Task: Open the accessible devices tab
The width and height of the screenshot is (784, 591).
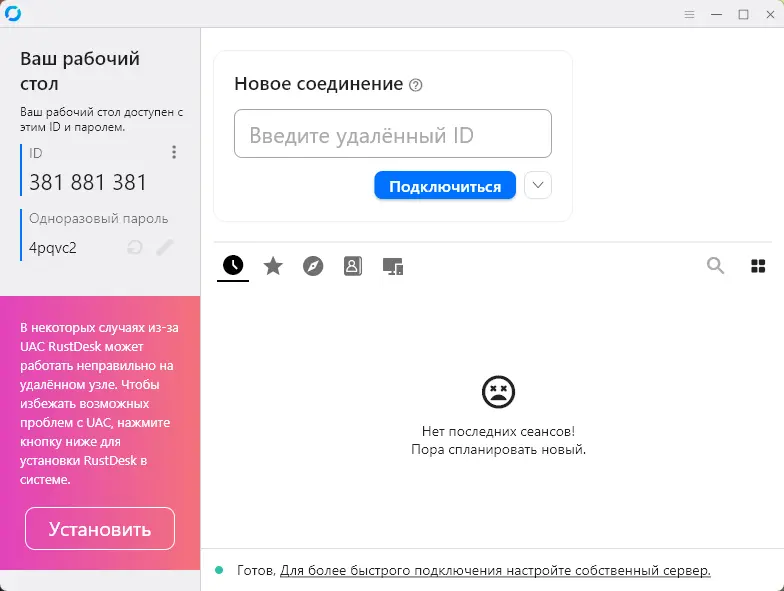Action: (x=393, y=266)
